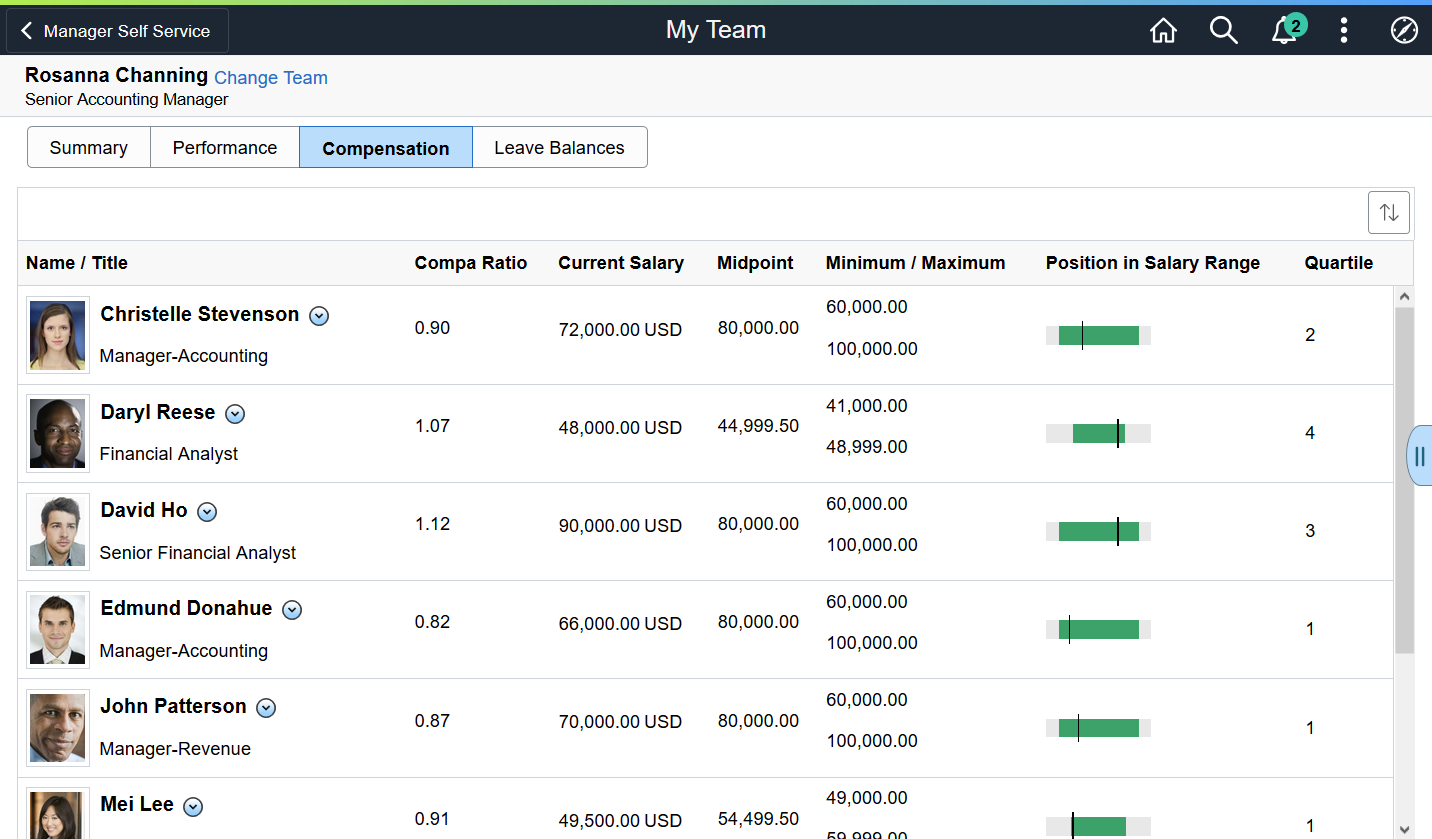Screen dimensions: 1432x839
Task: Open the Search magnifier icon
Action: tap(1224, 31)
